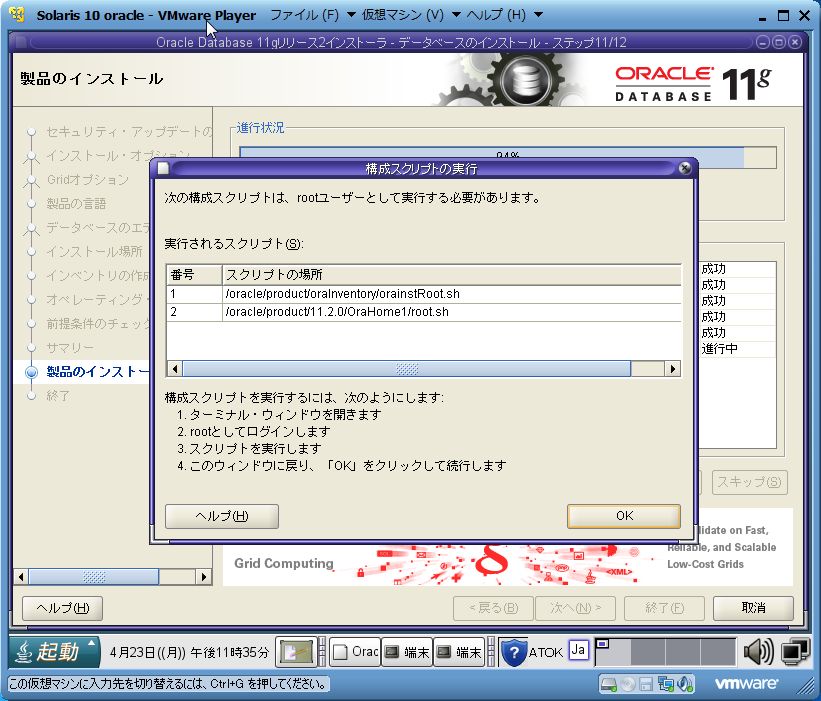This screenshot has height=701, width=821.
Task: Open the 起動 launch menu
Action: [54, 652]
